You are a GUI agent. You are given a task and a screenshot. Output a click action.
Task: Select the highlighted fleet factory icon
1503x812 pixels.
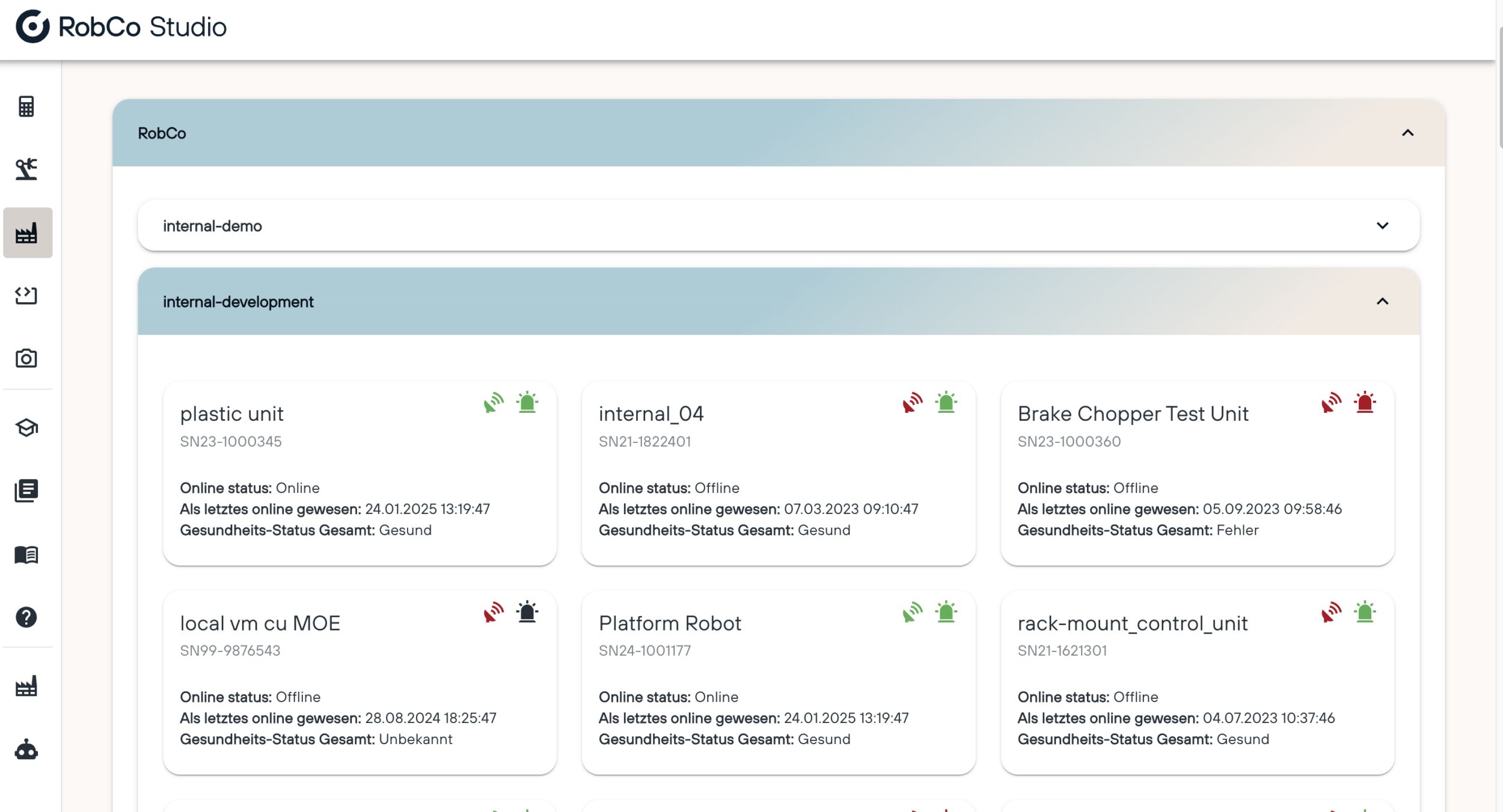click(26, 233)
